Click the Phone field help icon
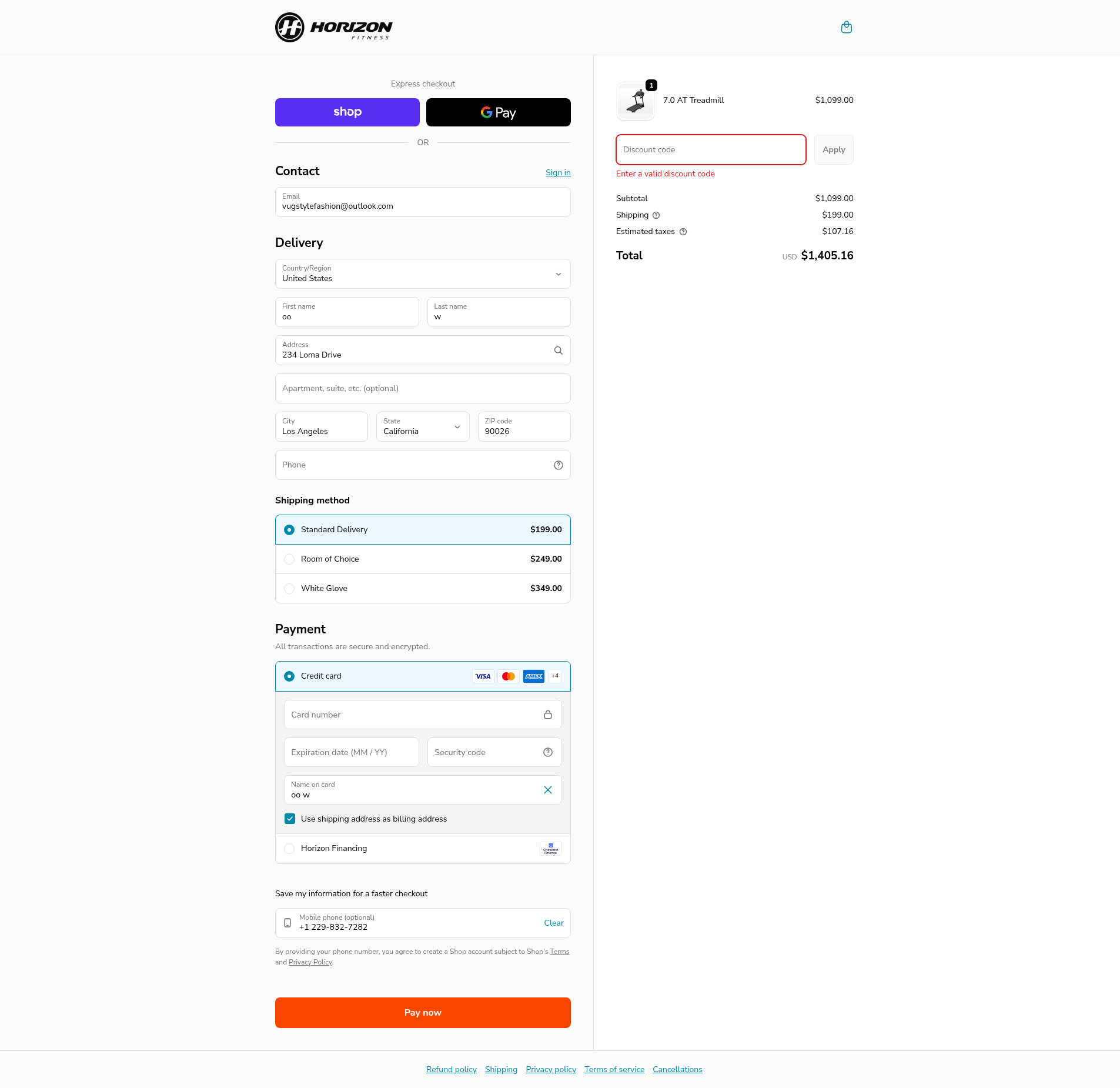 coord(558,465)
